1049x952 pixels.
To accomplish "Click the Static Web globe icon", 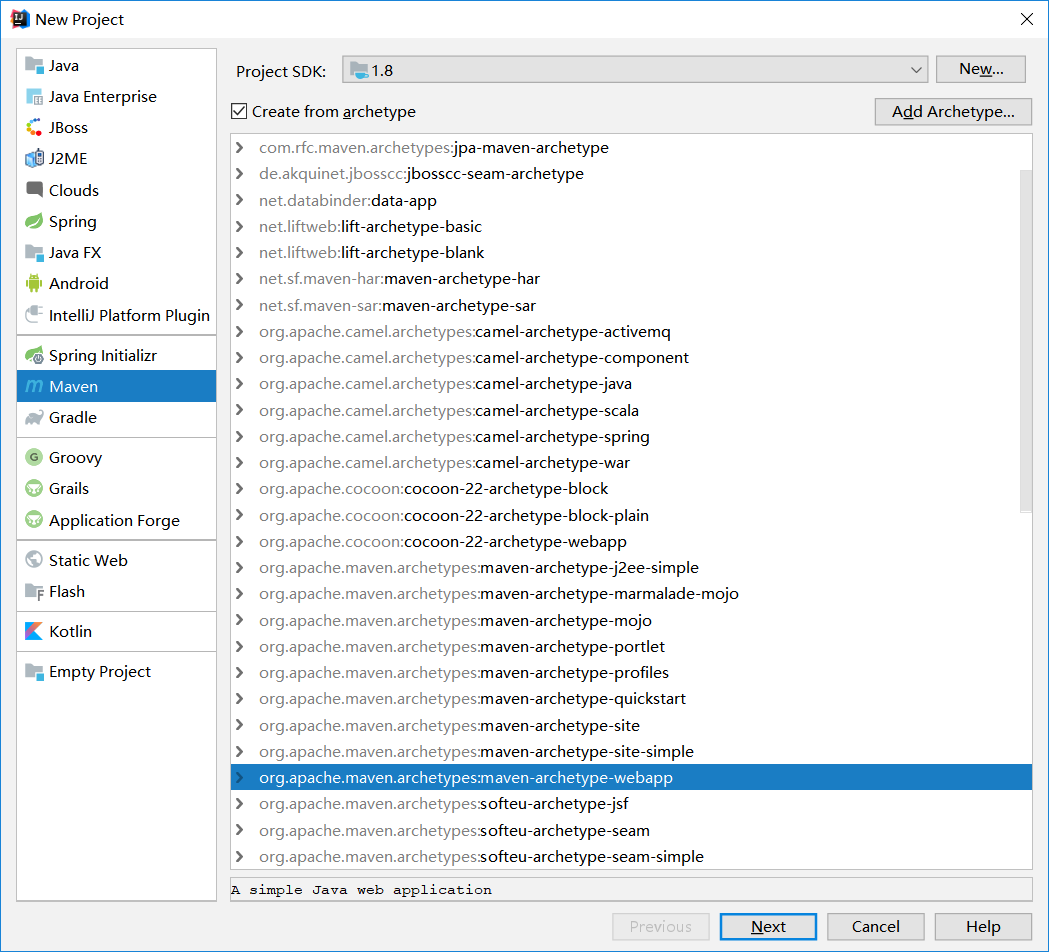I will (34, 560).
